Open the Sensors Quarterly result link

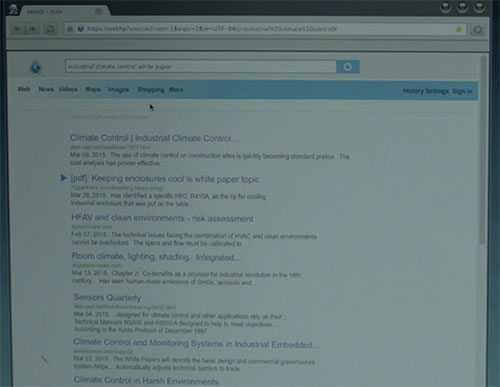pos(107,297)
